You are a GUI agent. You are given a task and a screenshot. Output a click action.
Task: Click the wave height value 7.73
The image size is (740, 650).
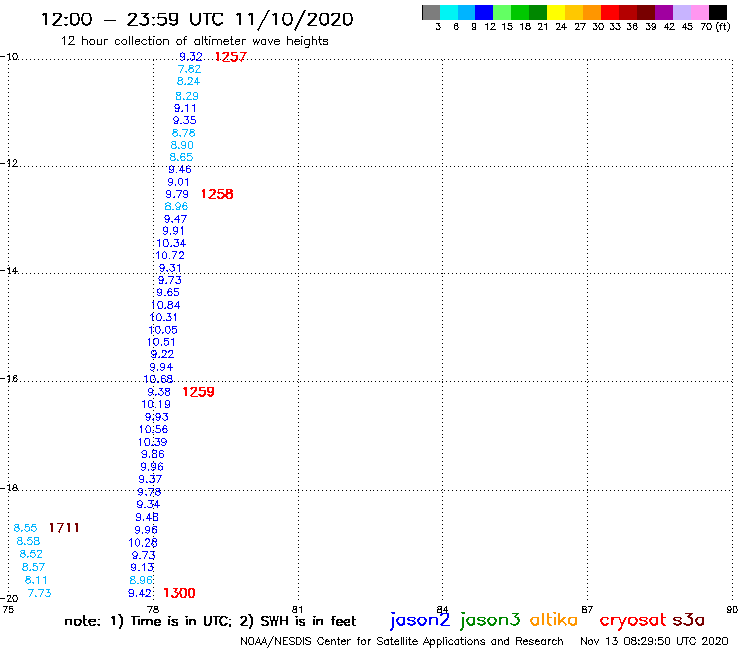tap(39, 593)
